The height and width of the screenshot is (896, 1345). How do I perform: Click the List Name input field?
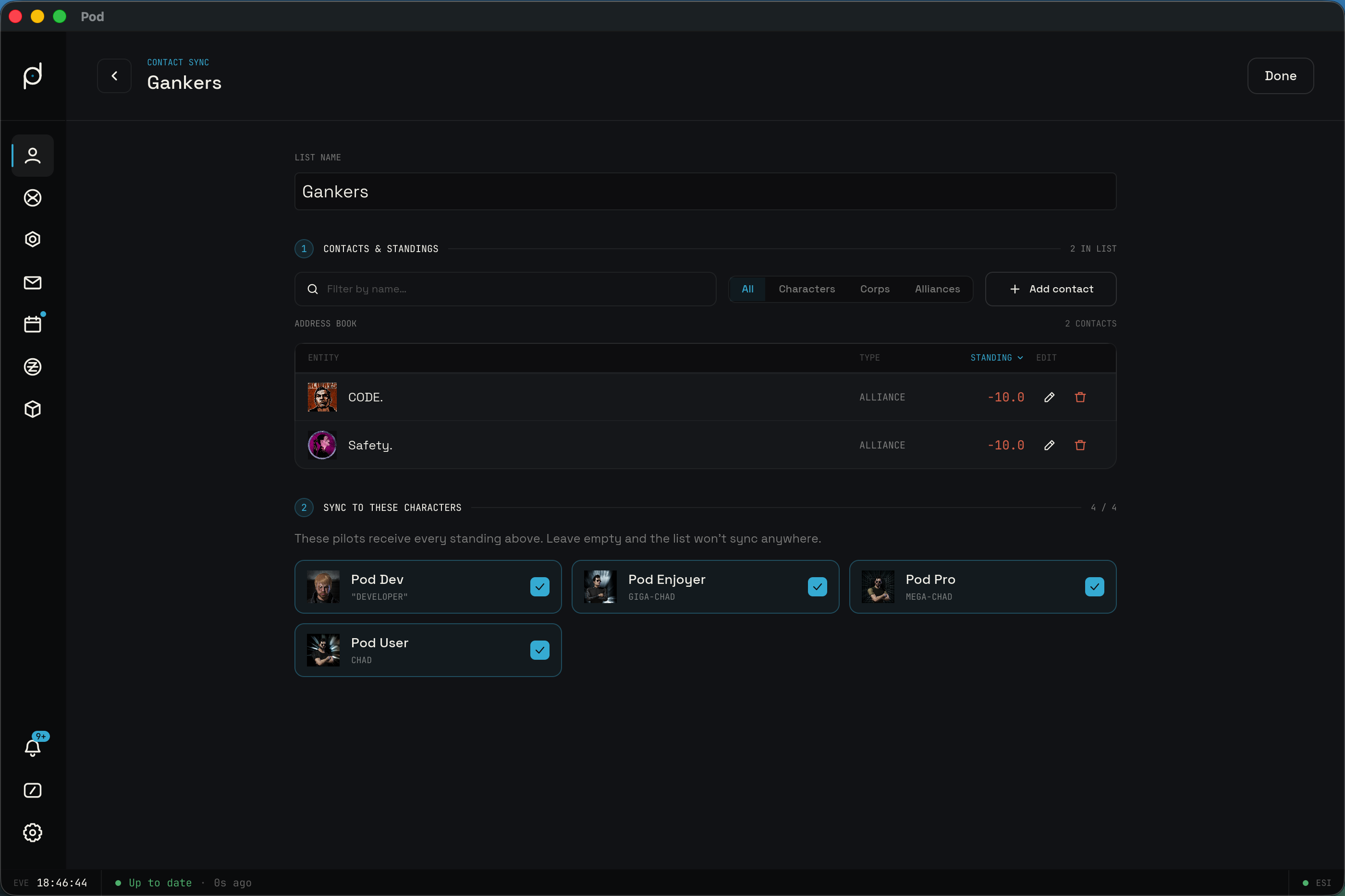point(705,192)
